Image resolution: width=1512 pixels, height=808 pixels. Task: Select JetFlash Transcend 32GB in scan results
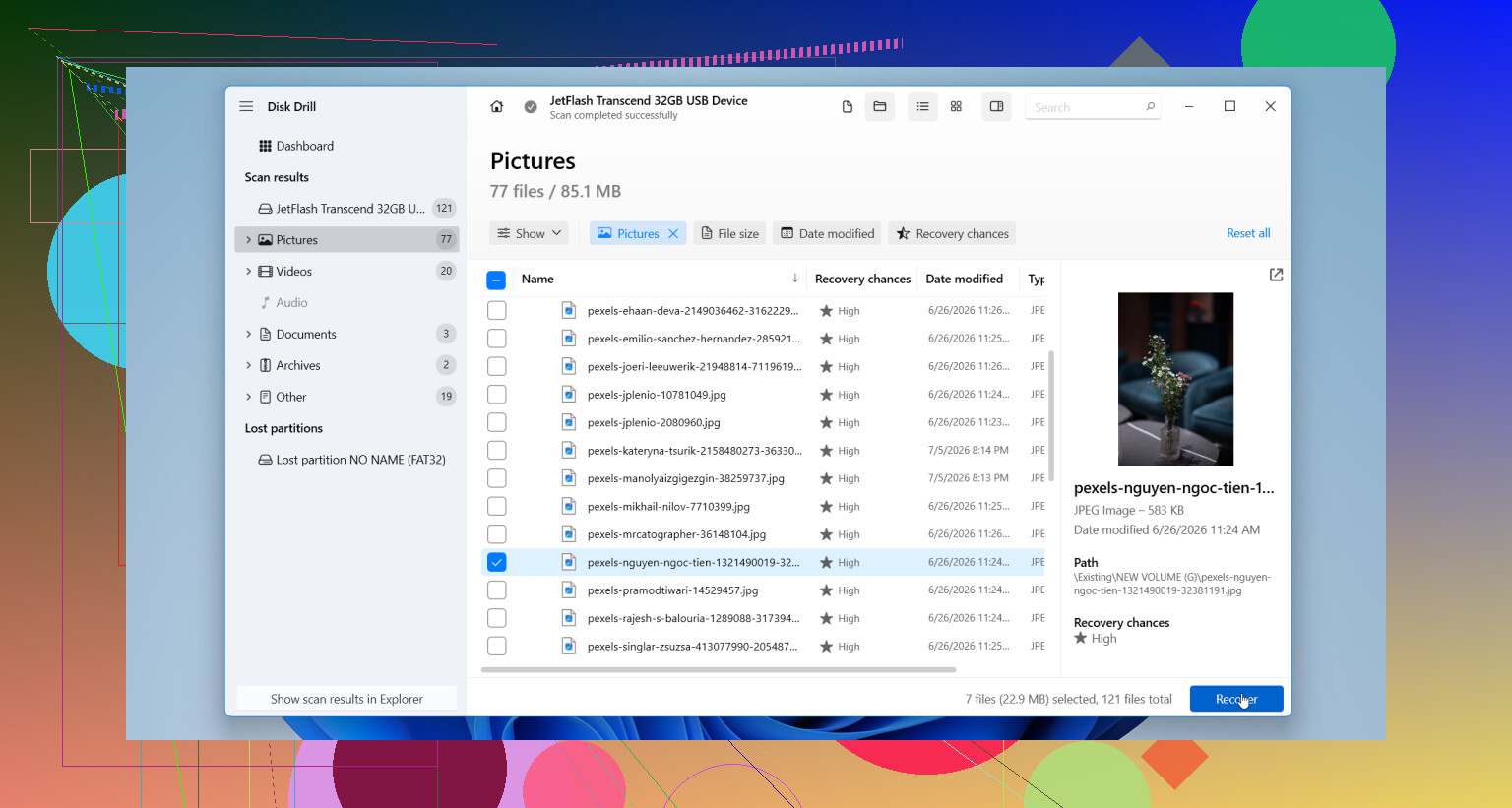(x=346, y=209)
